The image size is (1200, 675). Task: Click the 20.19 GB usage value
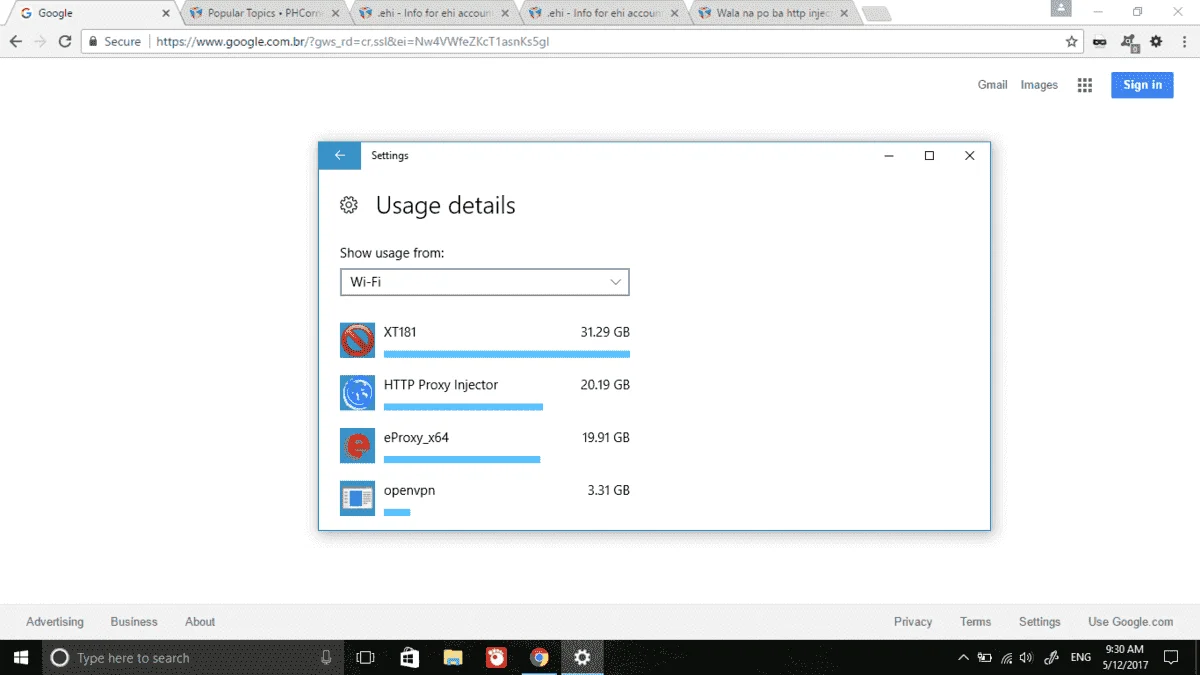(x=605, y=385)
